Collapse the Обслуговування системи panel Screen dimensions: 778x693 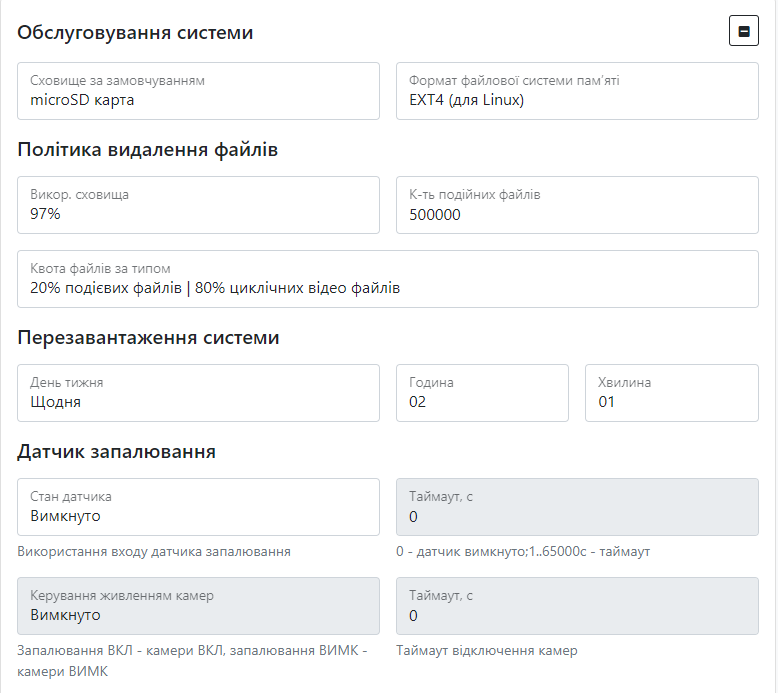743,32
